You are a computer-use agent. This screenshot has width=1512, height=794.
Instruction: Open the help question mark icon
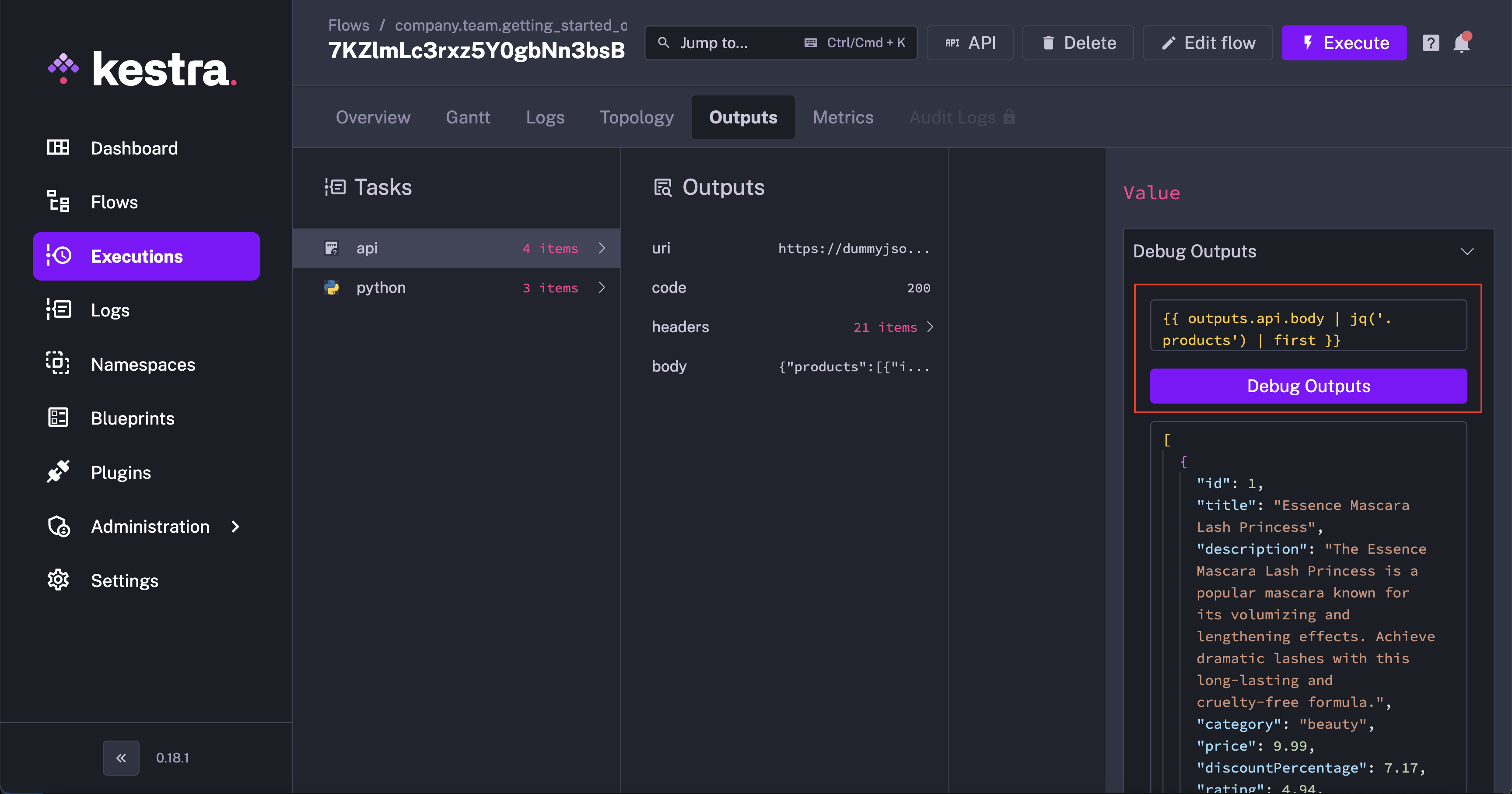1430,43
